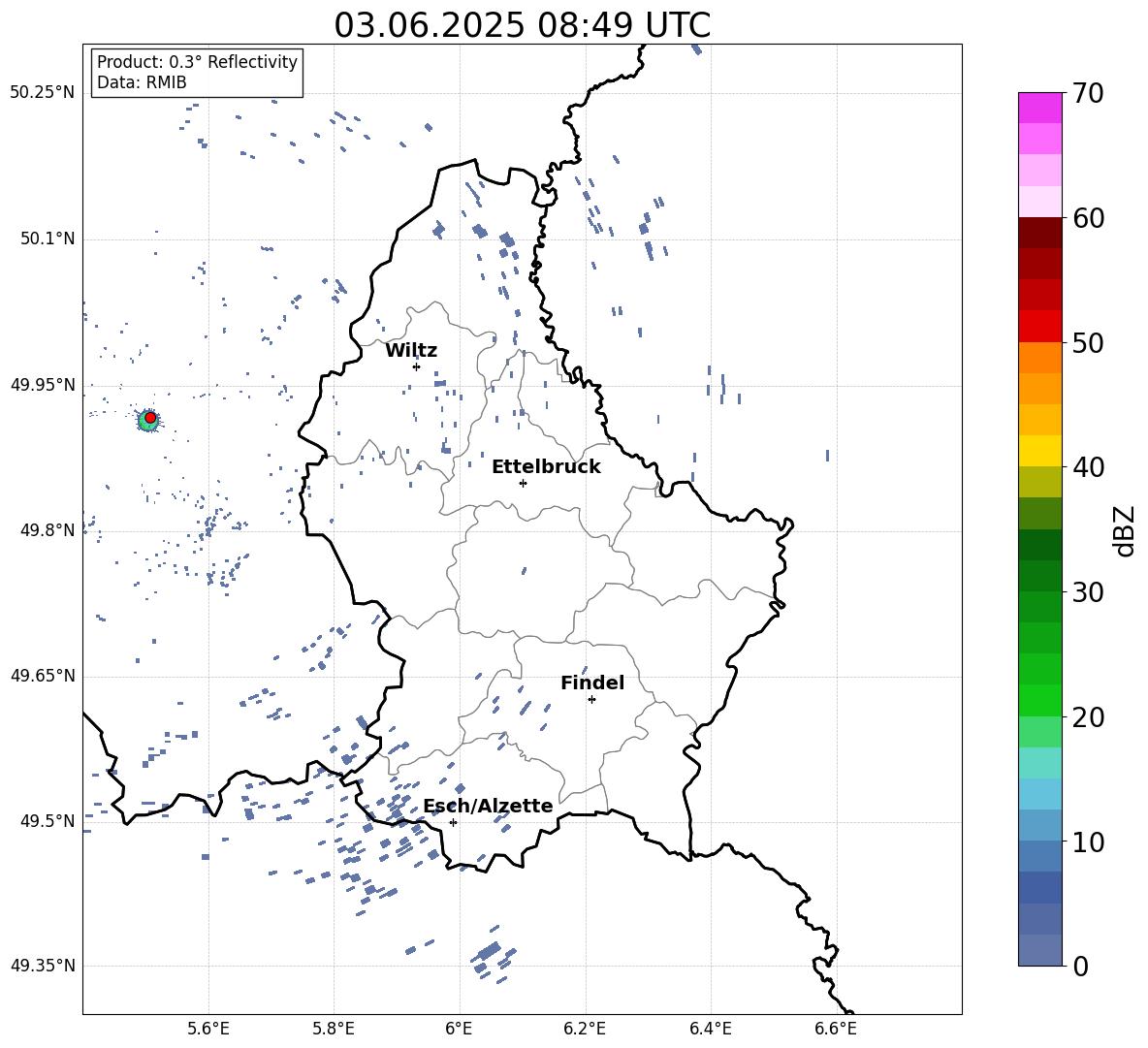Click the colorbar tick value 30
The image size is (1148, 1048).
tap(1088, 592)
